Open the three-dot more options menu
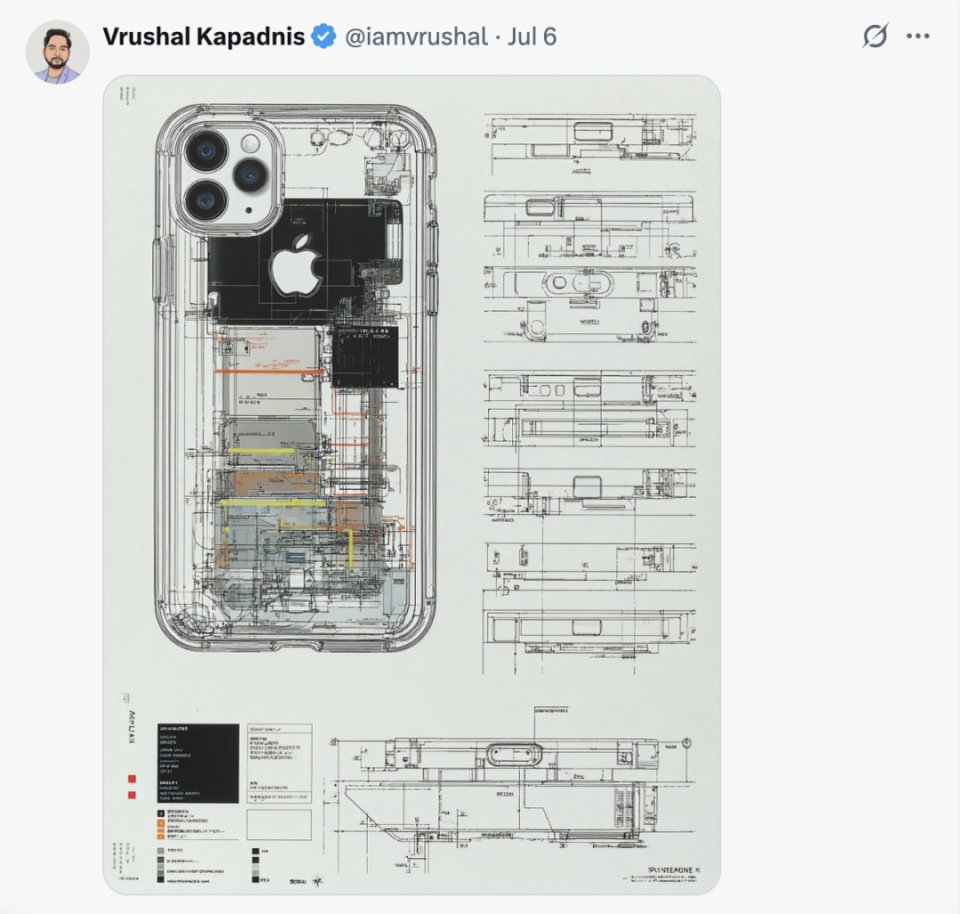This screenshot has height=914, width=960. (918, 36)
